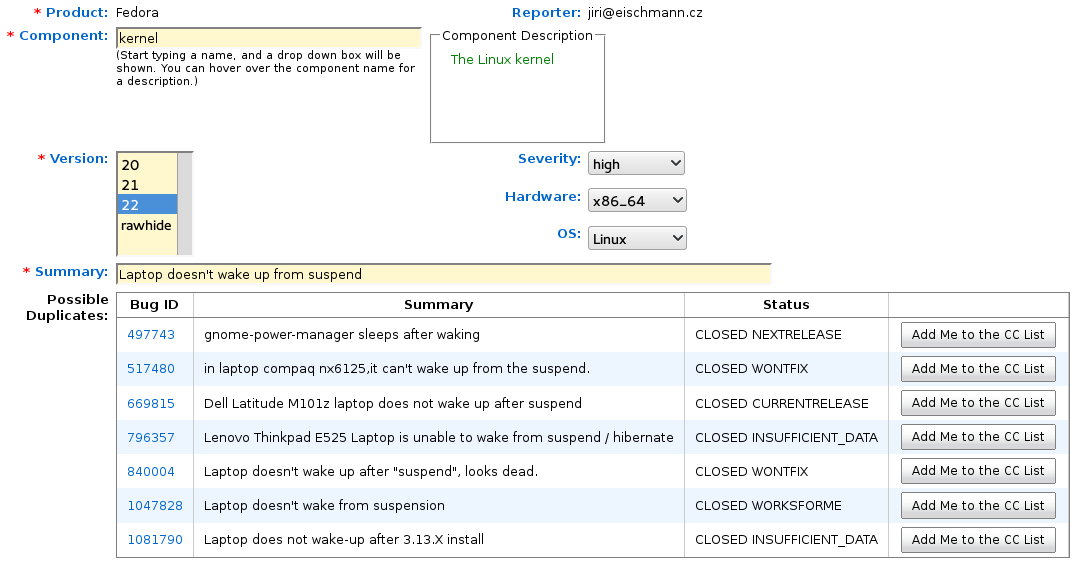Add me to CC list for bug 796357

click(x=977, y=437)
